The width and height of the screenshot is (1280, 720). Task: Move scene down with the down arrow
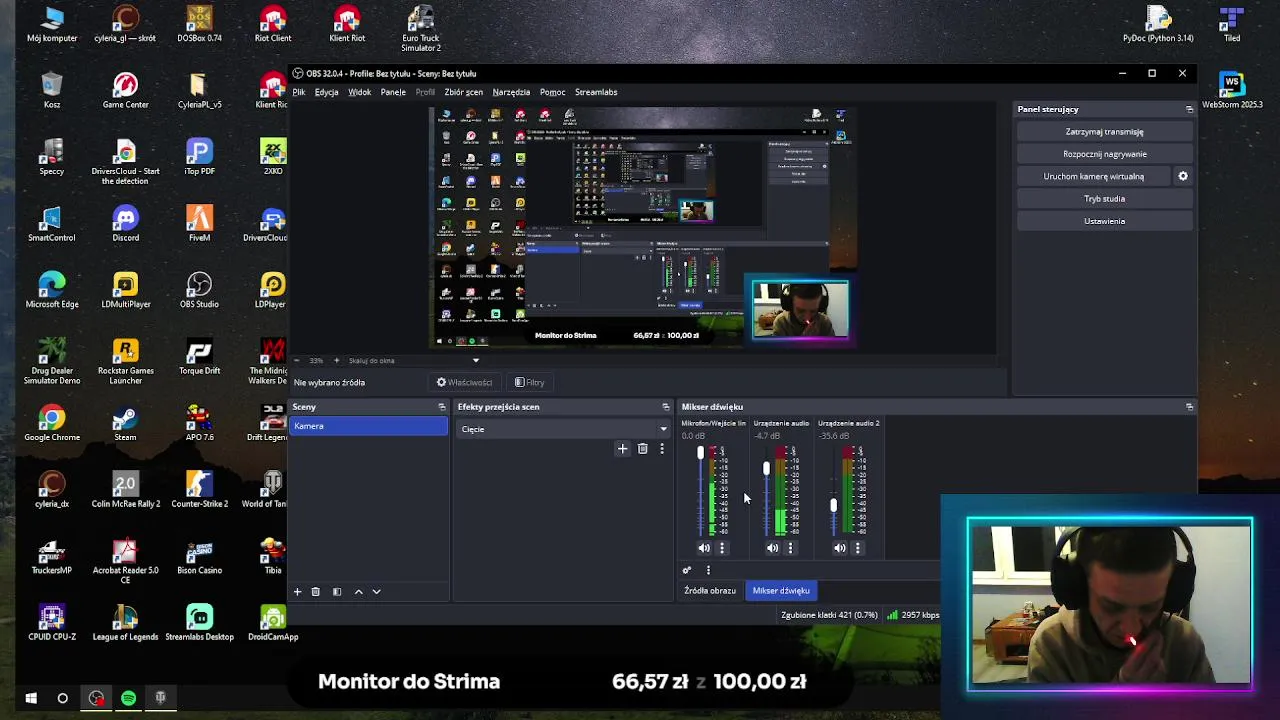377,592
